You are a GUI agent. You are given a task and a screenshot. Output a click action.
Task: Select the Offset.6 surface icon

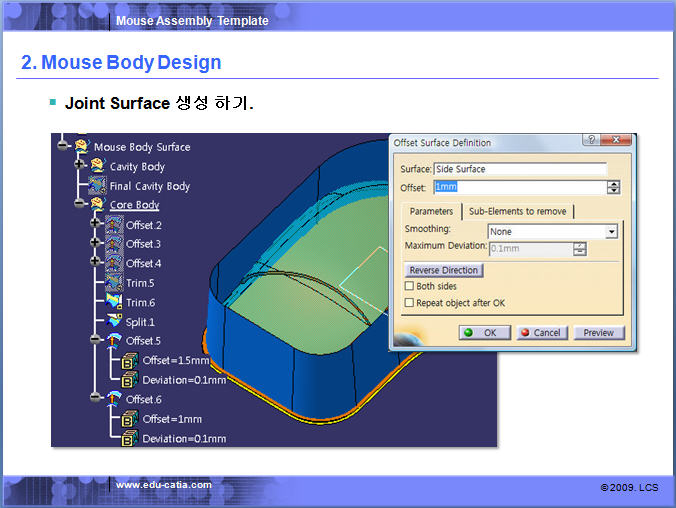point(113,400)
